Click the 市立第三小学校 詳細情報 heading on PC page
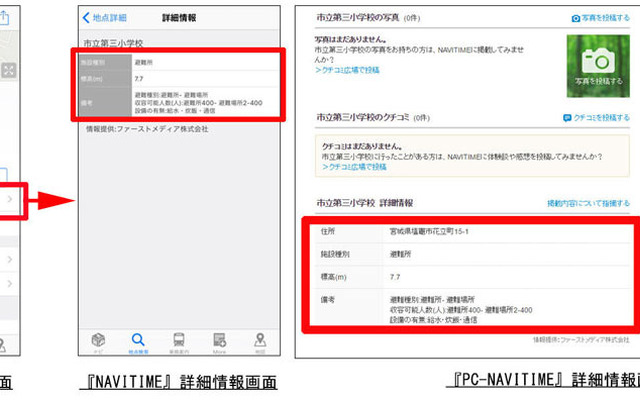Viewport: 640px width, 400px height. point(364,203)
